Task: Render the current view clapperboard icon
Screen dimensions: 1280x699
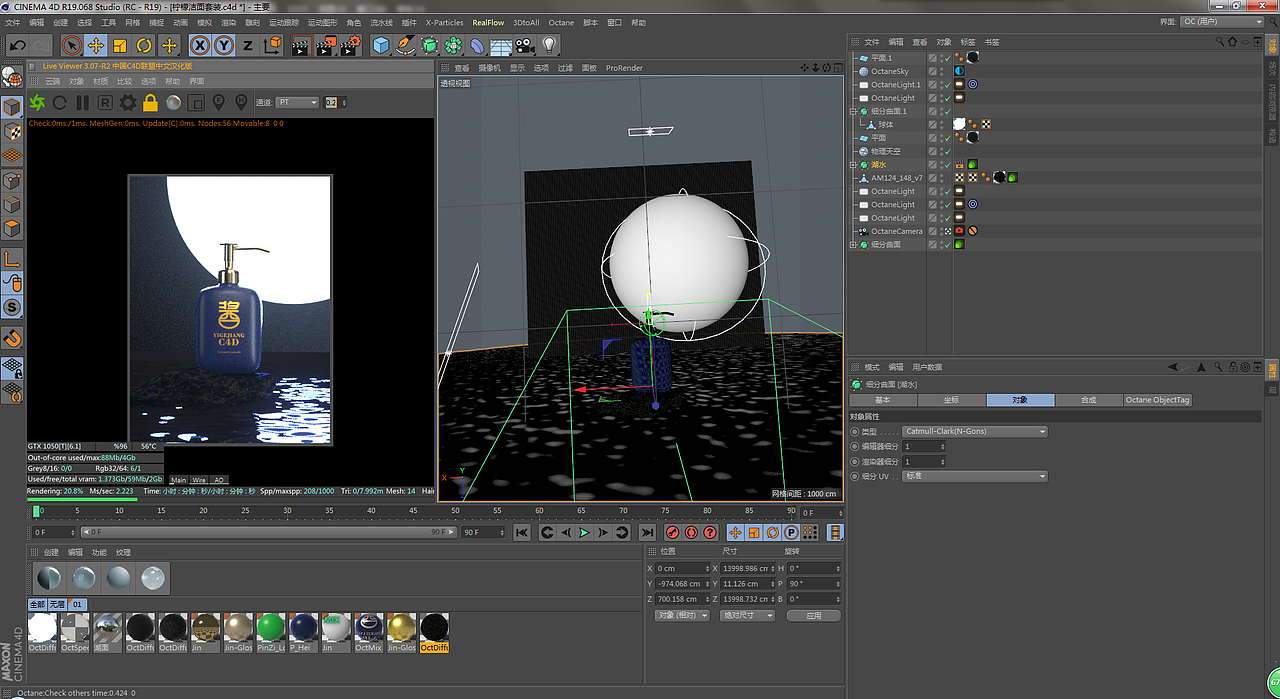Action: point(301,45)
